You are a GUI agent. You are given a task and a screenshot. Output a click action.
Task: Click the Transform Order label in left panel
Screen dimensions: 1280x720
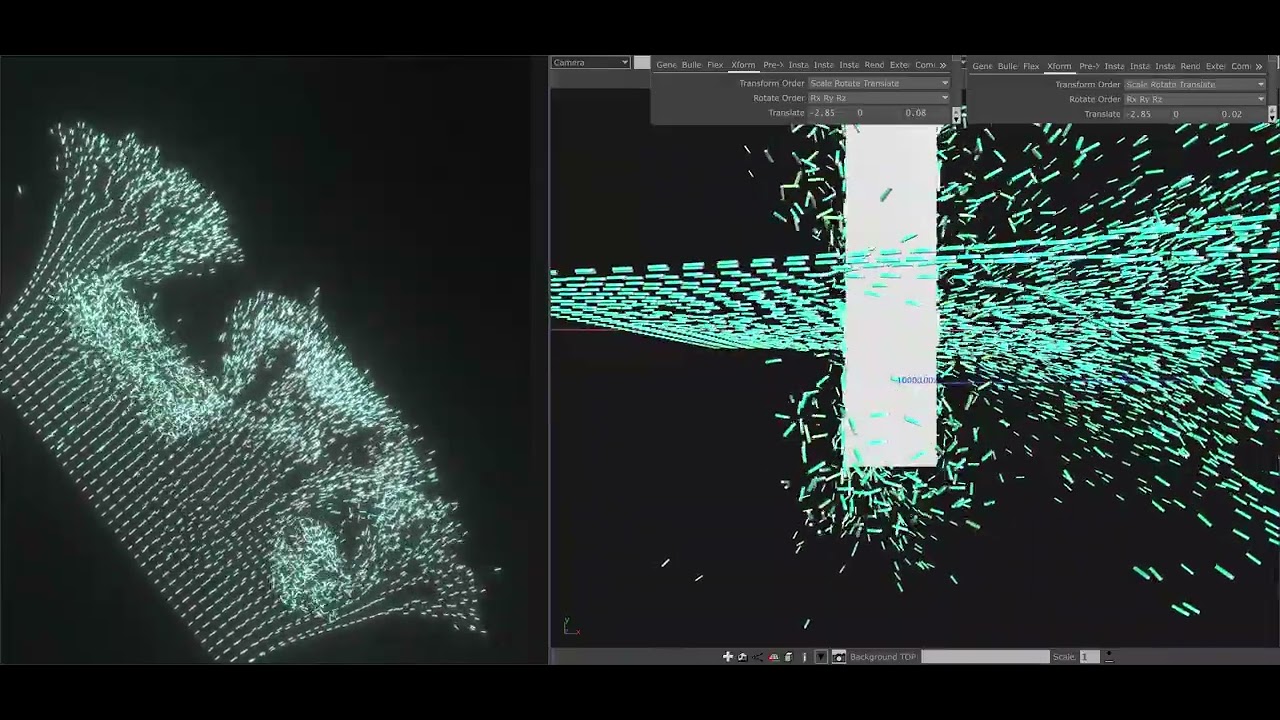pos(772,83)
